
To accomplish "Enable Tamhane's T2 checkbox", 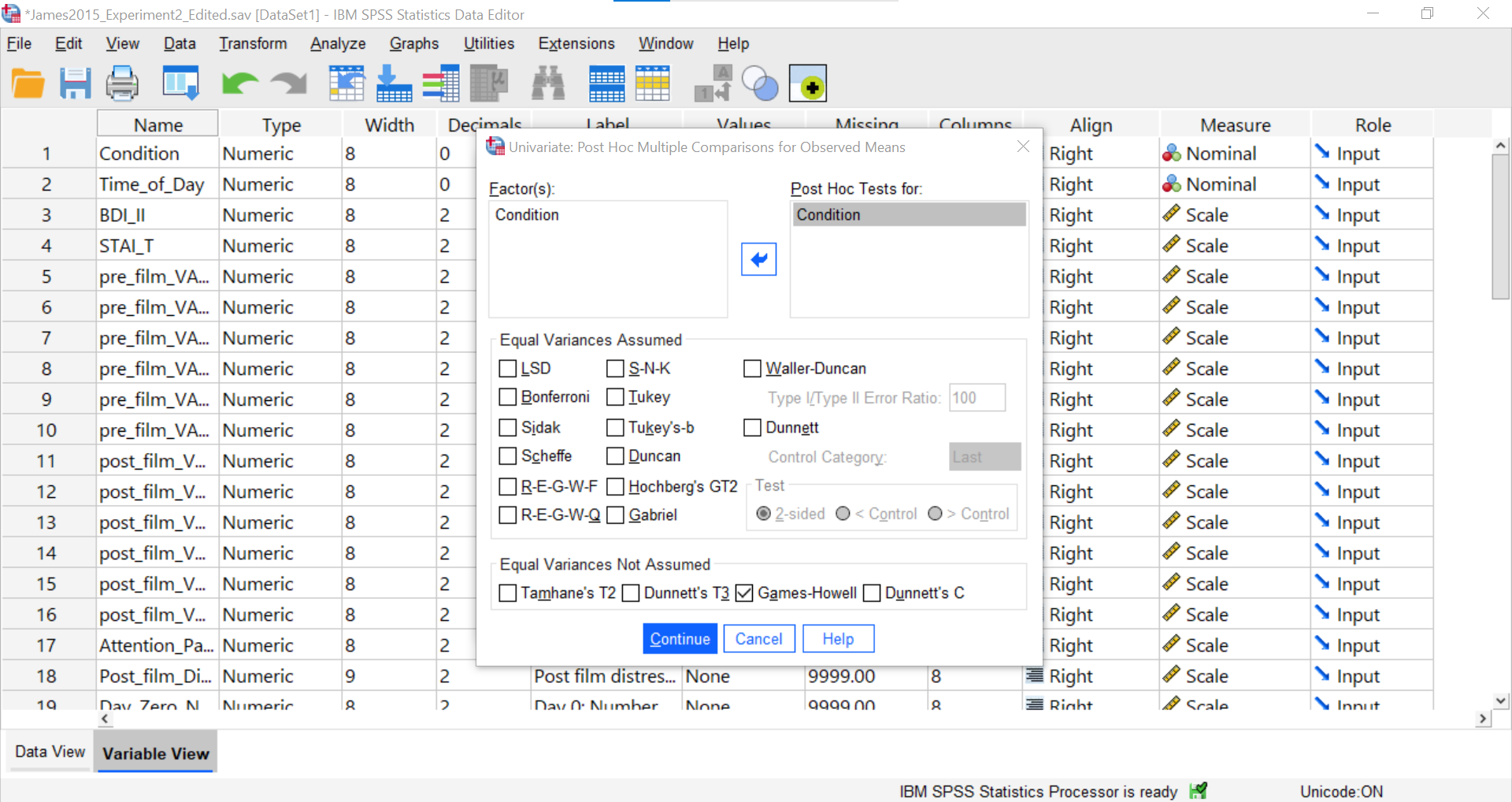I will click(508, 593).
